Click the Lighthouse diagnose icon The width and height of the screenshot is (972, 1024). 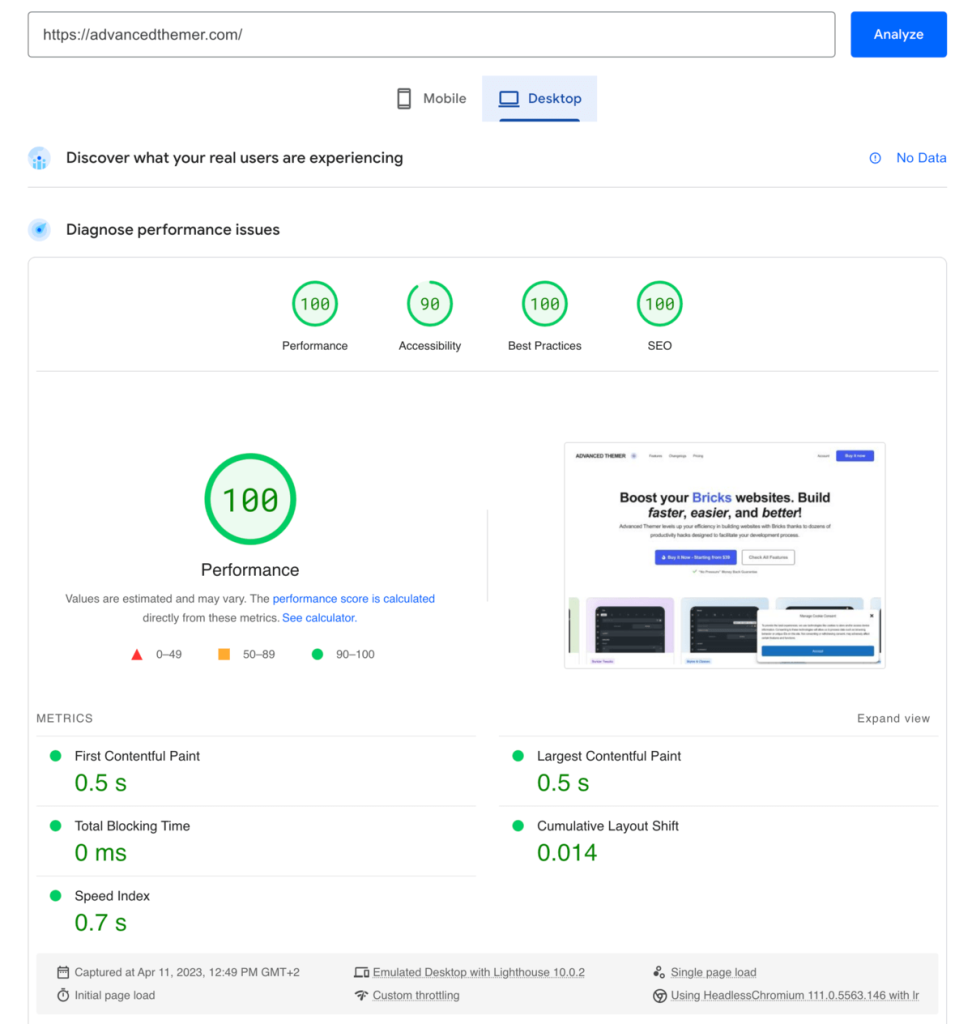tap(38, 229)
